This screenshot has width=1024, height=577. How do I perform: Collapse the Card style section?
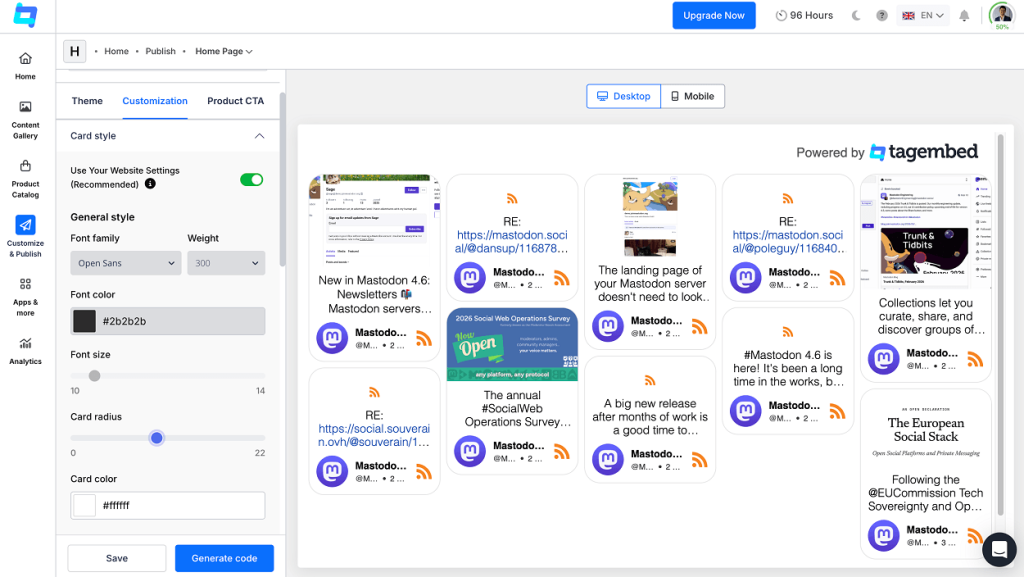click(259, 136)
